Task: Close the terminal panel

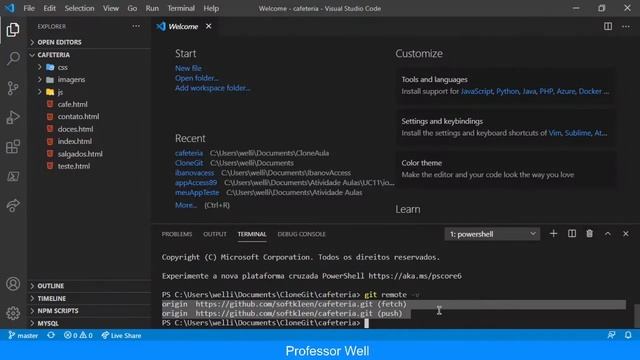Action: tap(626, 233)
